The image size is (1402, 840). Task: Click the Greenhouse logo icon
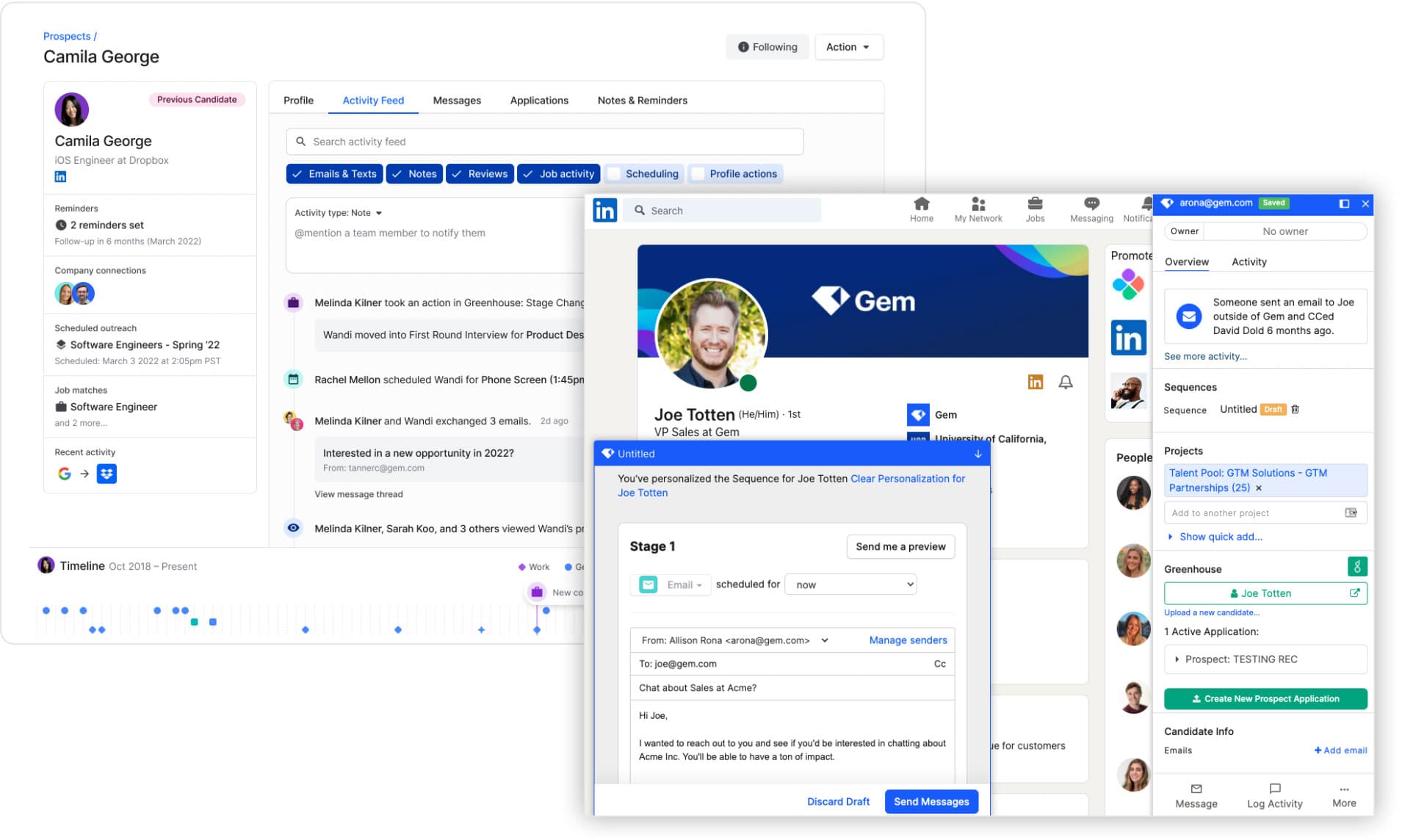1356,567
